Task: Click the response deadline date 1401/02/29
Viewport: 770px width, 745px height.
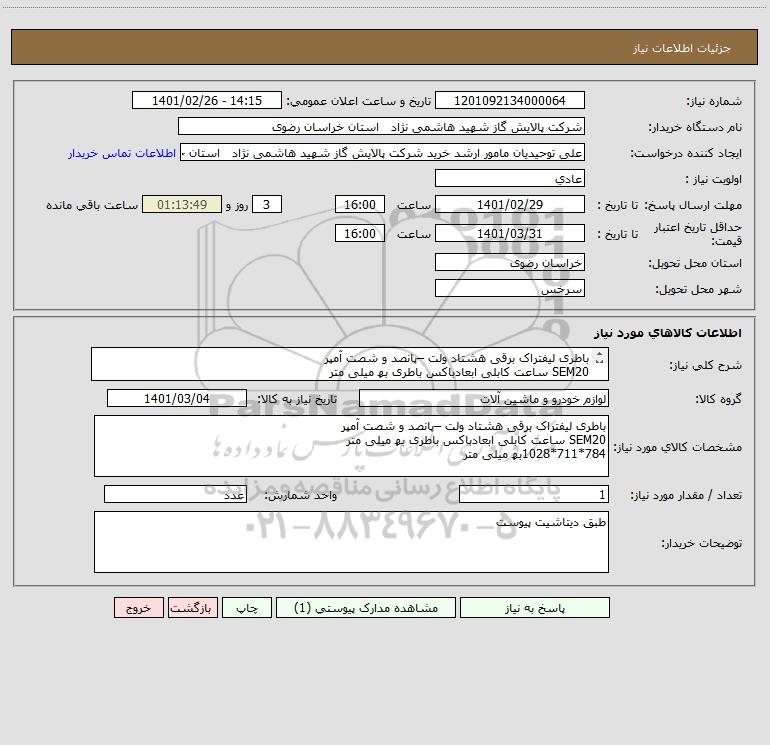Action: coord(510,204)
